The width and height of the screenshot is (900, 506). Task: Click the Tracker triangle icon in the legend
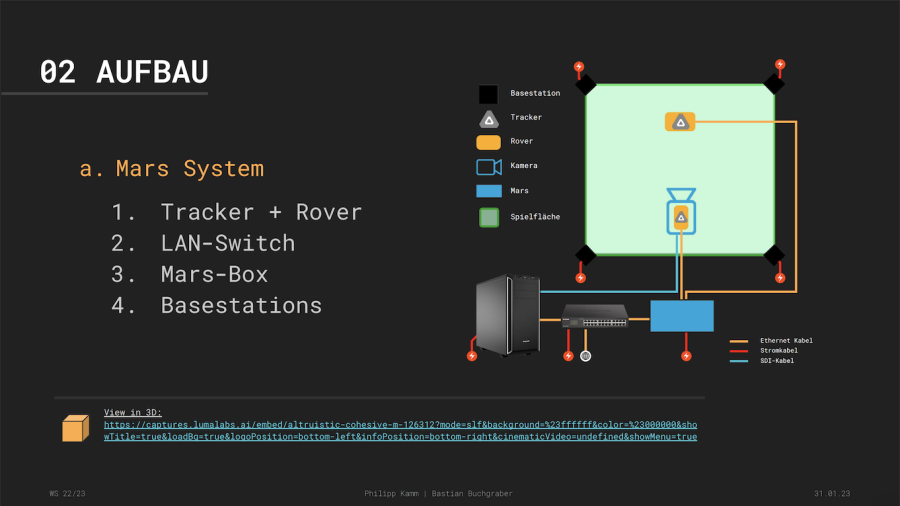(x=488, y=118)
